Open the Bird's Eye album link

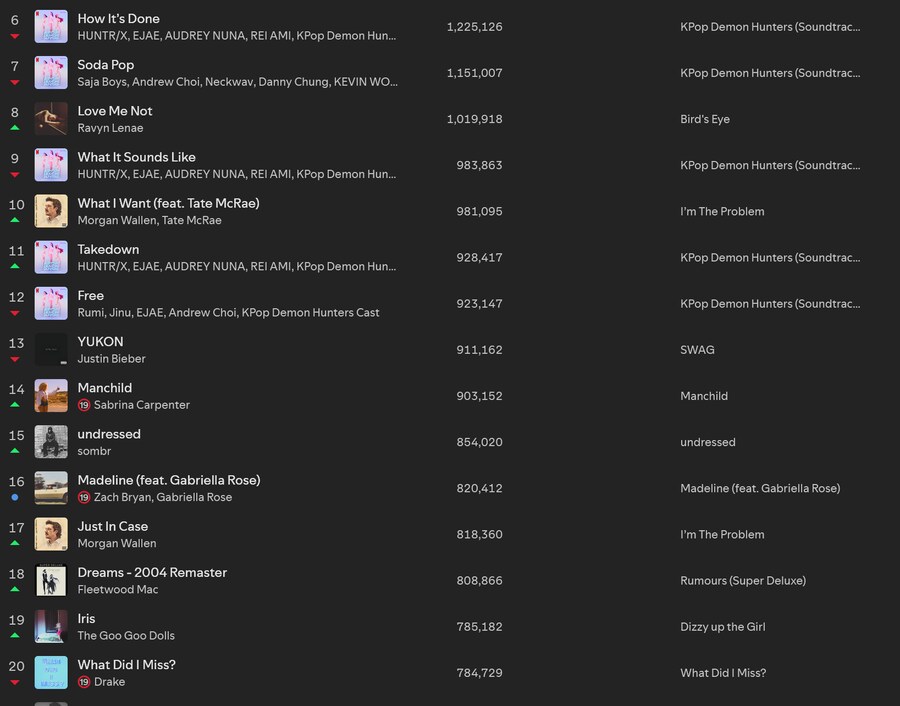(x=705, y=119)
